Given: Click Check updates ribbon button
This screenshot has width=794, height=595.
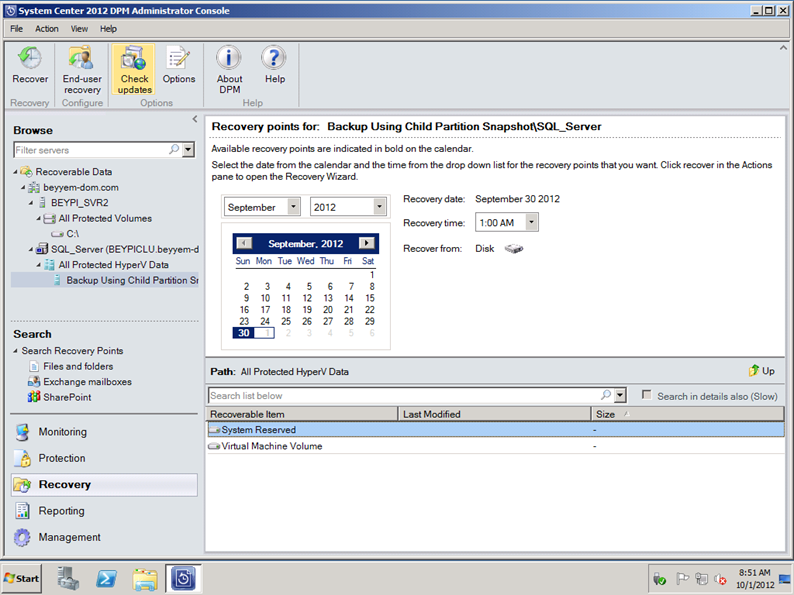Looking at the screenshot, I should click(134, 70).
